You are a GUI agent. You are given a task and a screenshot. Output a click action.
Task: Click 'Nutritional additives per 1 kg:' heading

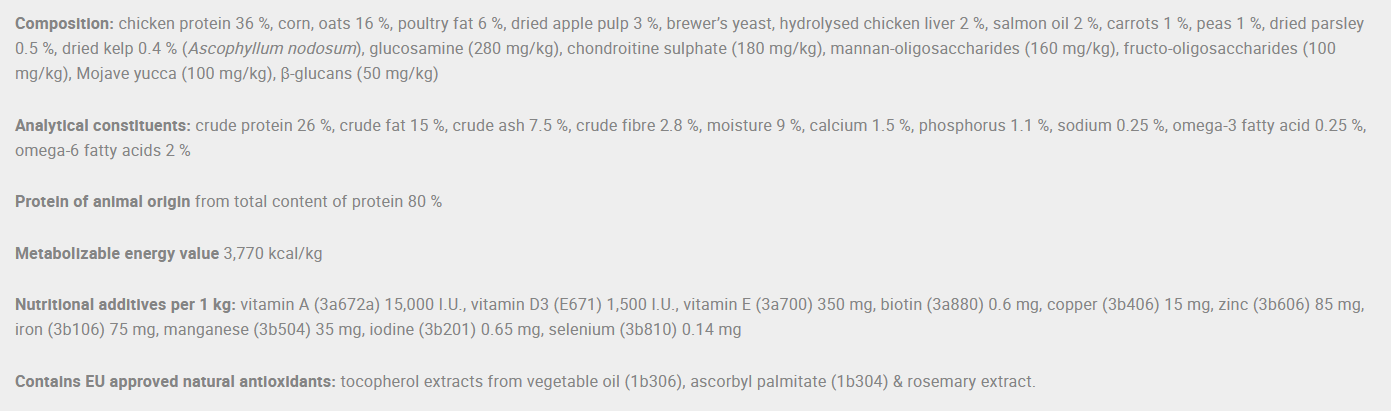(x=126, y=304)
